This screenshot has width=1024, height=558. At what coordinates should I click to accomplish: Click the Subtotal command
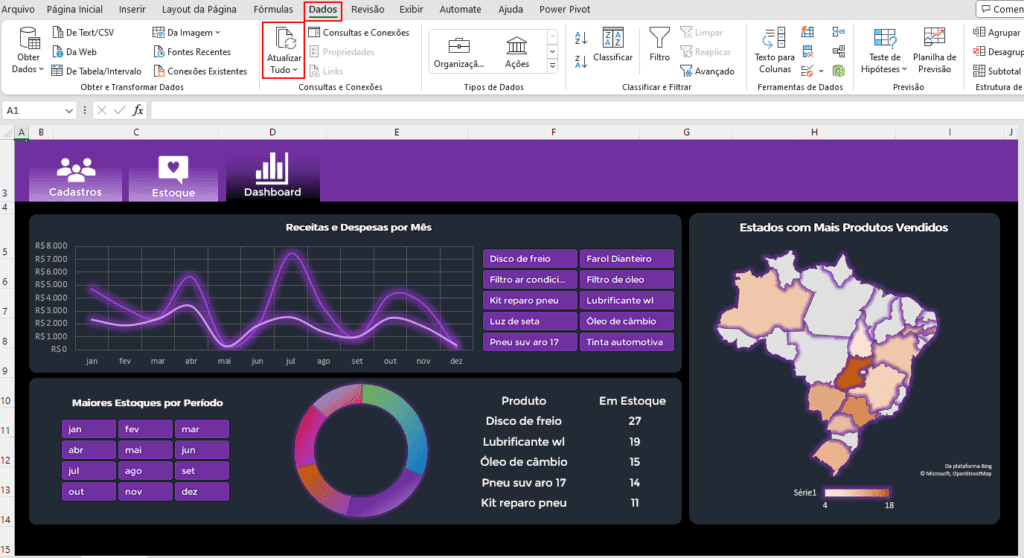point(997,71)
